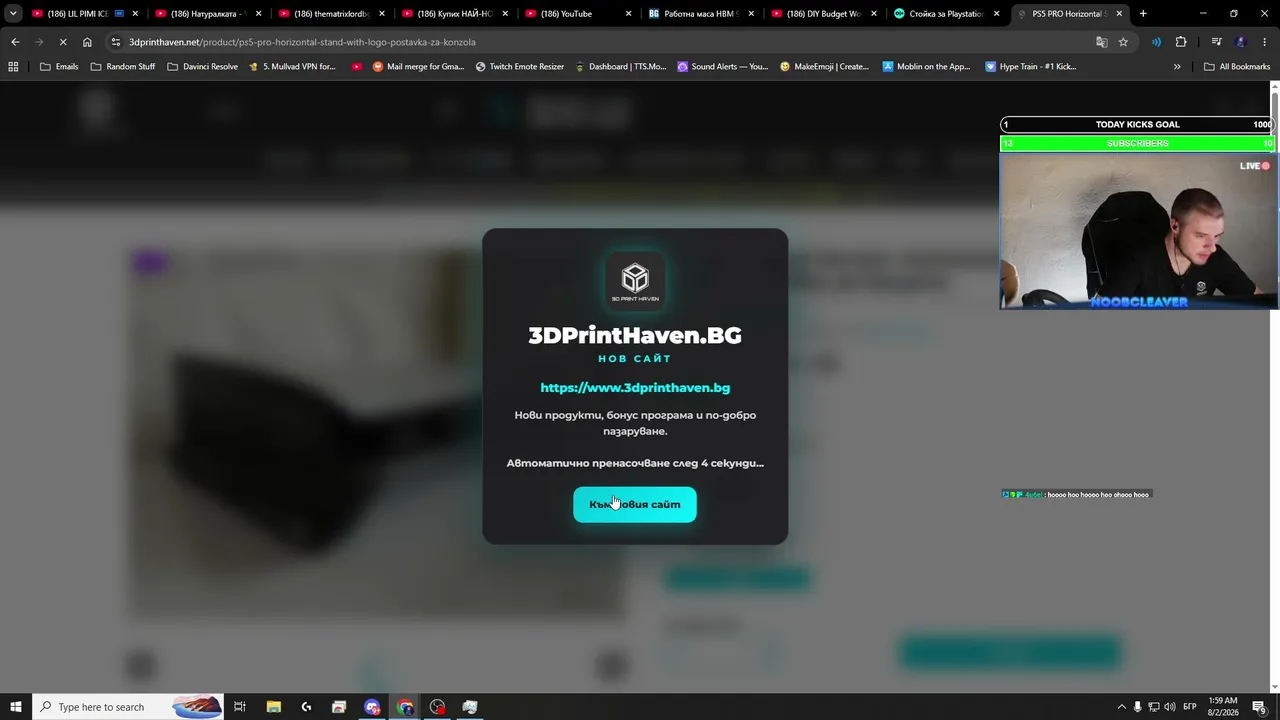Image resolution: width=1280 pixels, height=720 pixels.
Task: Open the Windows Start menu
Action: click(x=16, y=707)
